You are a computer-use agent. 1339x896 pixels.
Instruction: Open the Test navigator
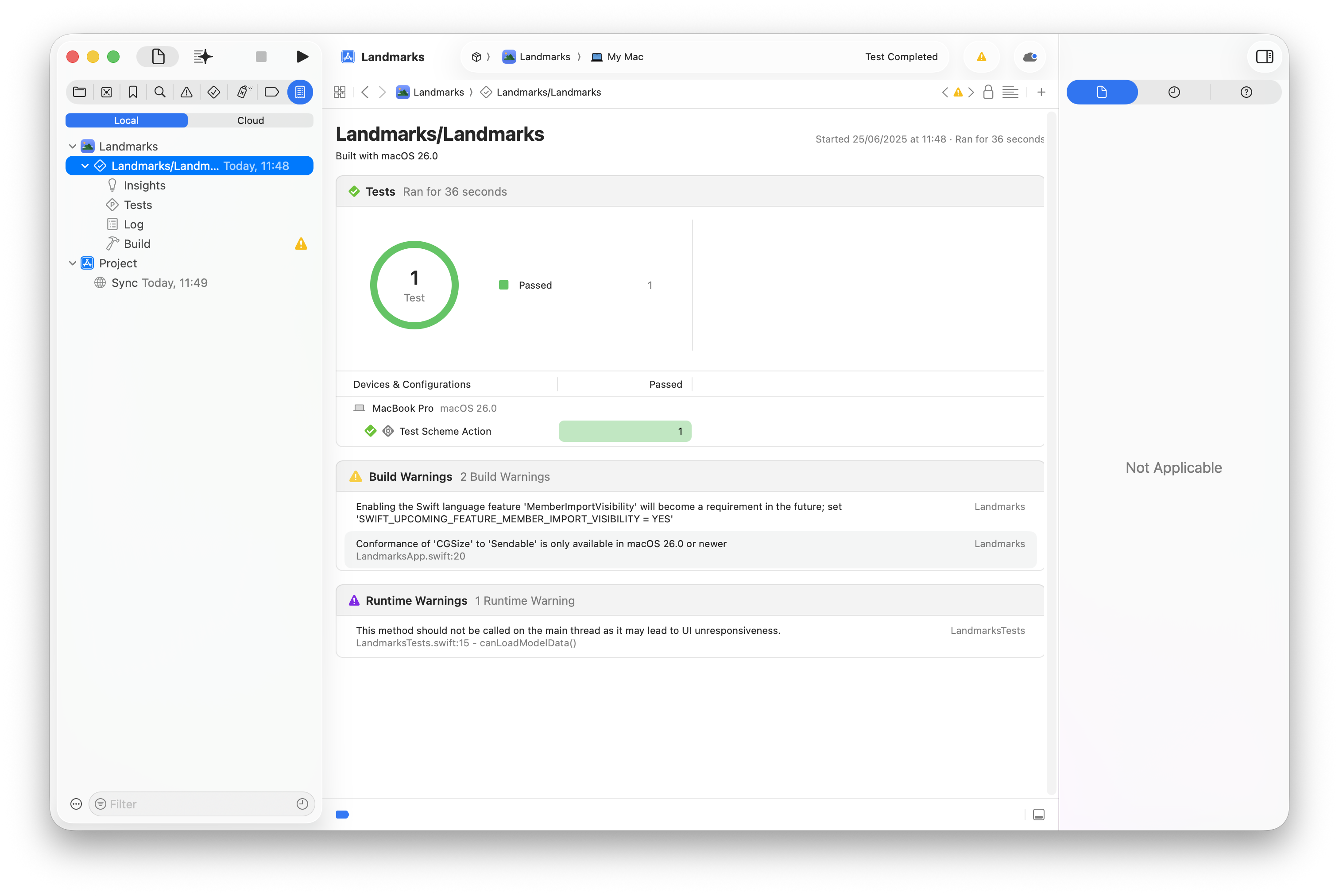click(x=214, y=92)
